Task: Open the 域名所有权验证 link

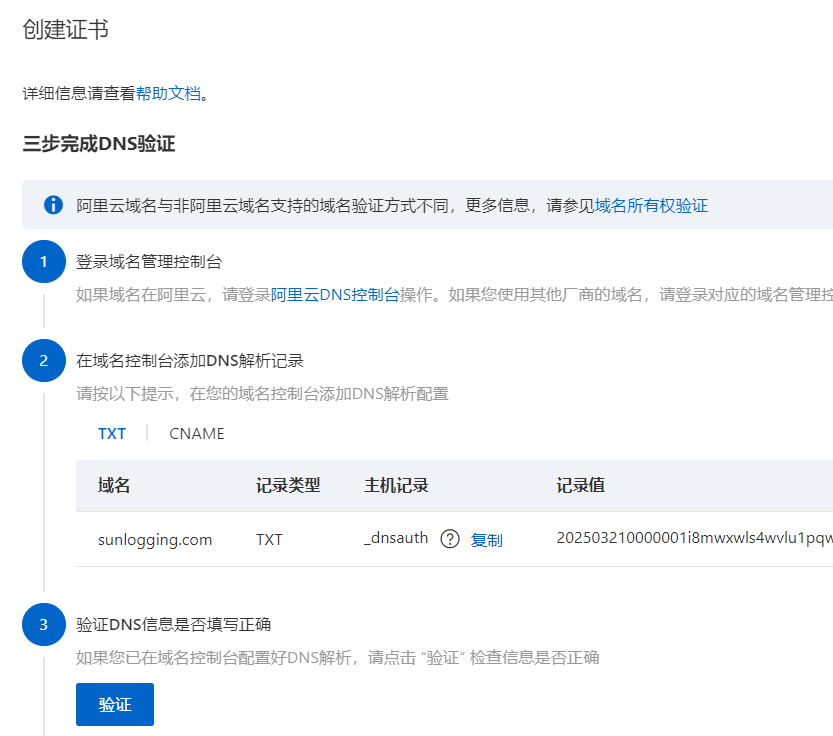Action: [651, 205]
